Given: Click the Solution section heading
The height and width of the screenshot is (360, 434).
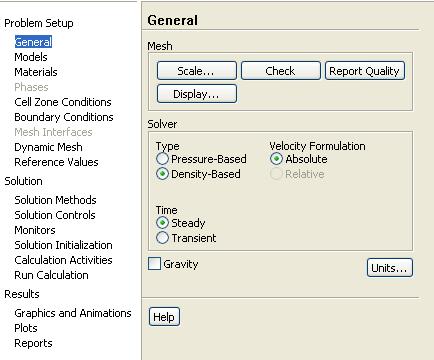Looking at the screenshot, I should [23, 181].
